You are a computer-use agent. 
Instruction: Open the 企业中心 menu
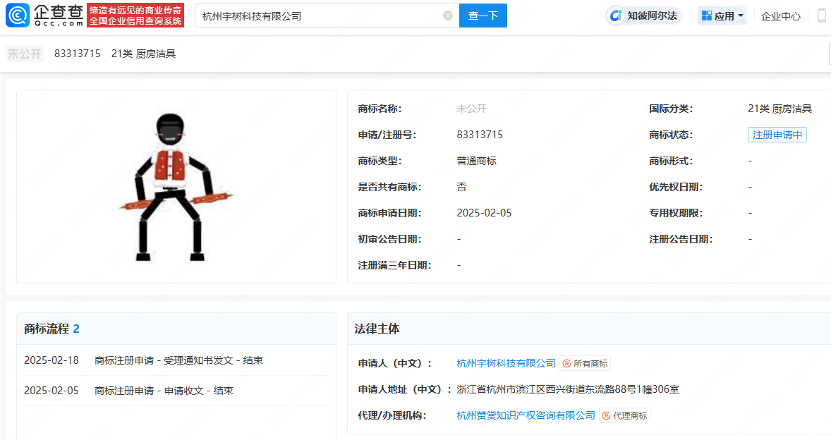tap(781, 16)
